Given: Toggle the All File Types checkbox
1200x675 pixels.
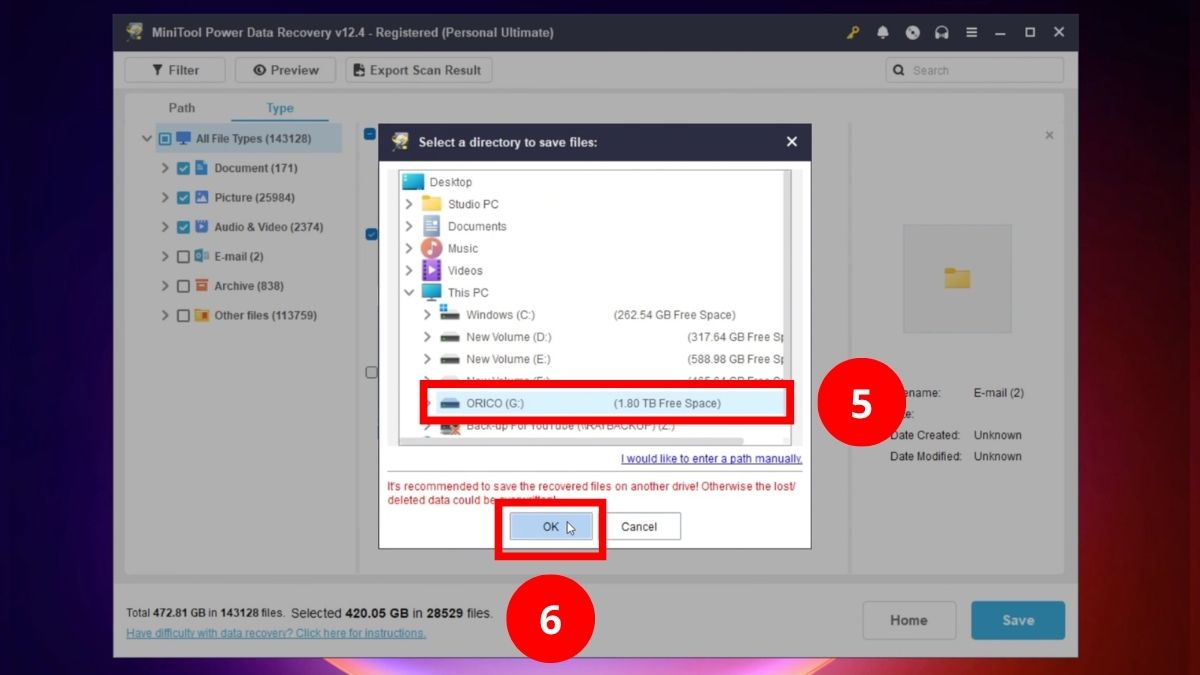Looking at the screenshot, I should tap(165, 139).
